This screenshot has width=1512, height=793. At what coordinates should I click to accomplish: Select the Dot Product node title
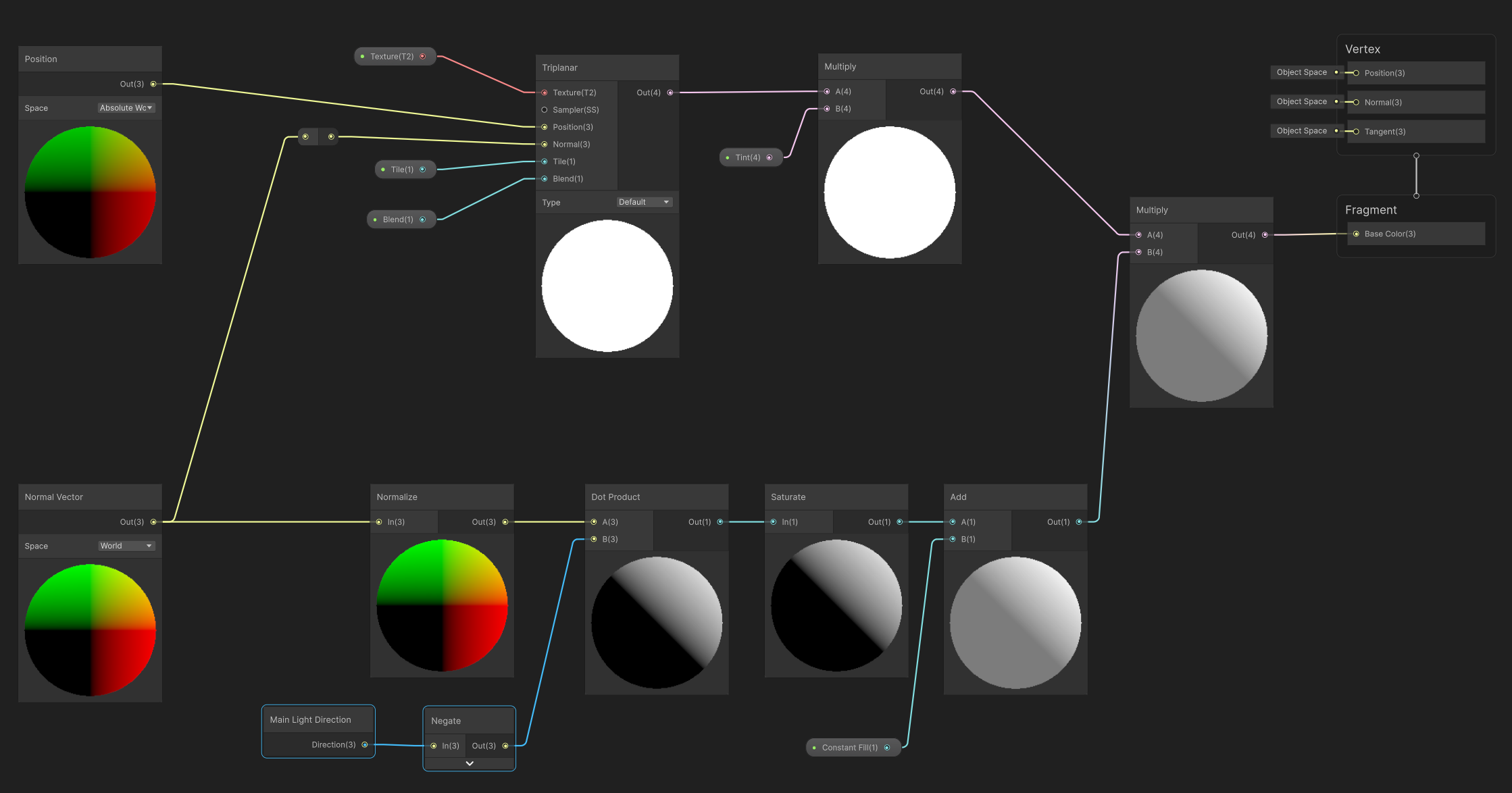[x=615, y=496]
